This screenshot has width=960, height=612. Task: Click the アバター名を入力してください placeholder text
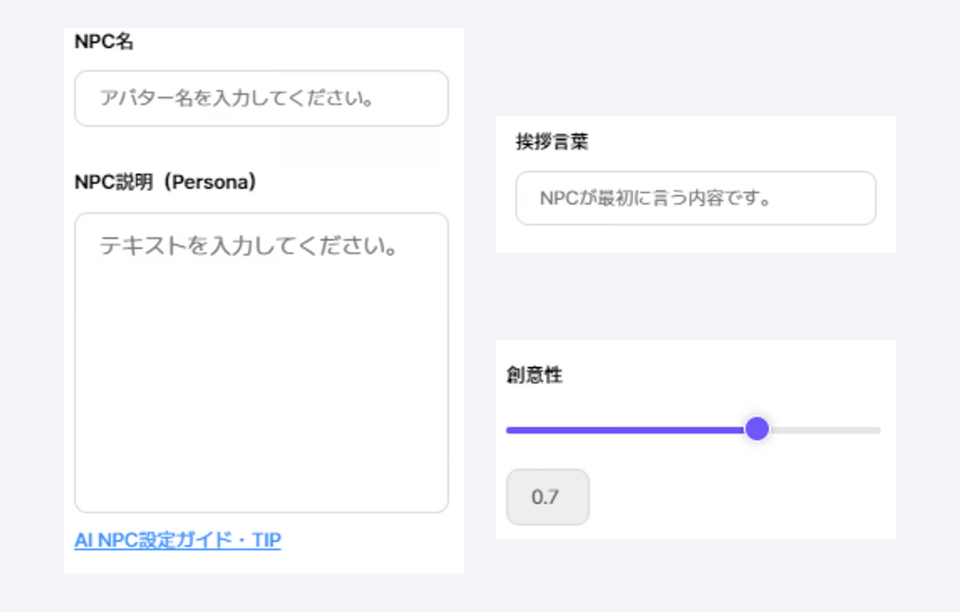(x=236, y=99)
